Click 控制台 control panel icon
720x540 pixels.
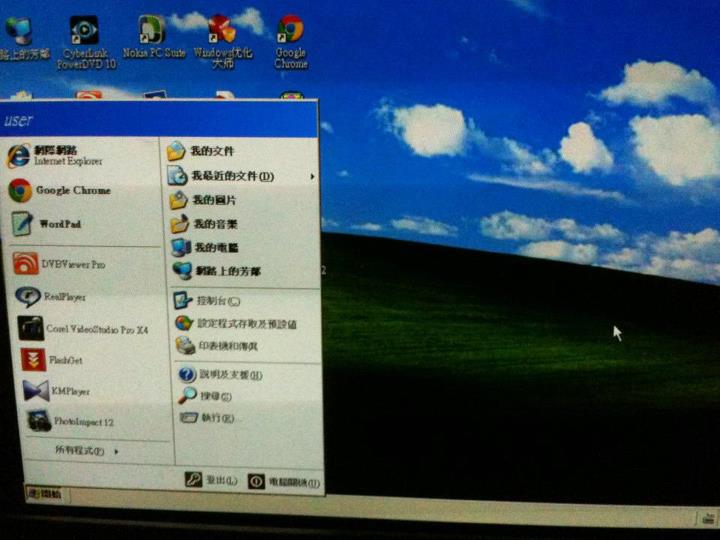tap(183, 300)
